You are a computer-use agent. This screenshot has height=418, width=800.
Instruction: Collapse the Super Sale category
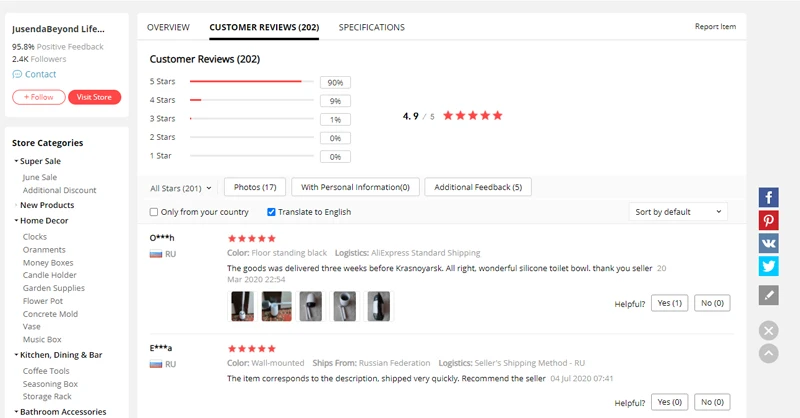[x=16, y=161]
